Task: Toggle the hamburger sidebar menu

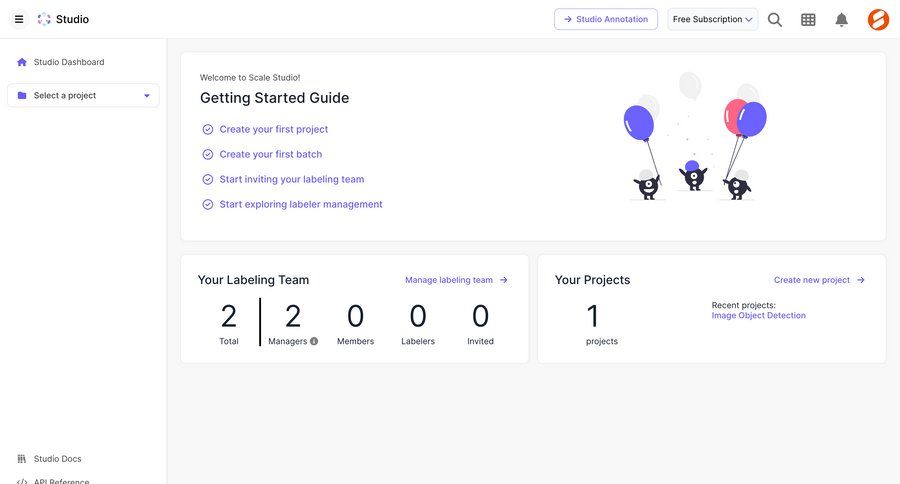Action: [19, 19]
